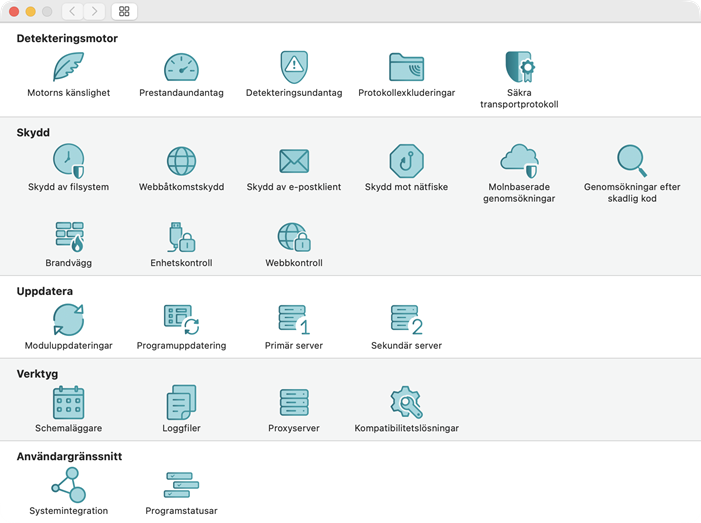Open Prestandaundantag gauge icon
Image resolution: width=701 pixels, height=523 pixels.
(181, 67)
